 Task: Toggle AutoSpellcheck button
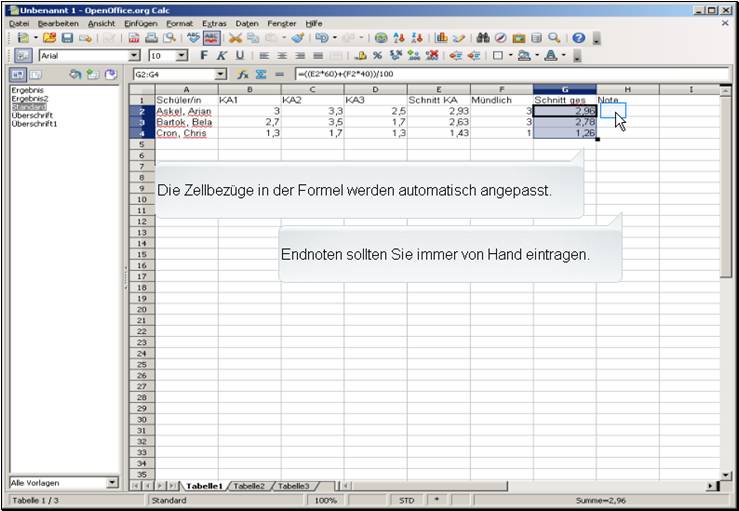pos(212,37)
